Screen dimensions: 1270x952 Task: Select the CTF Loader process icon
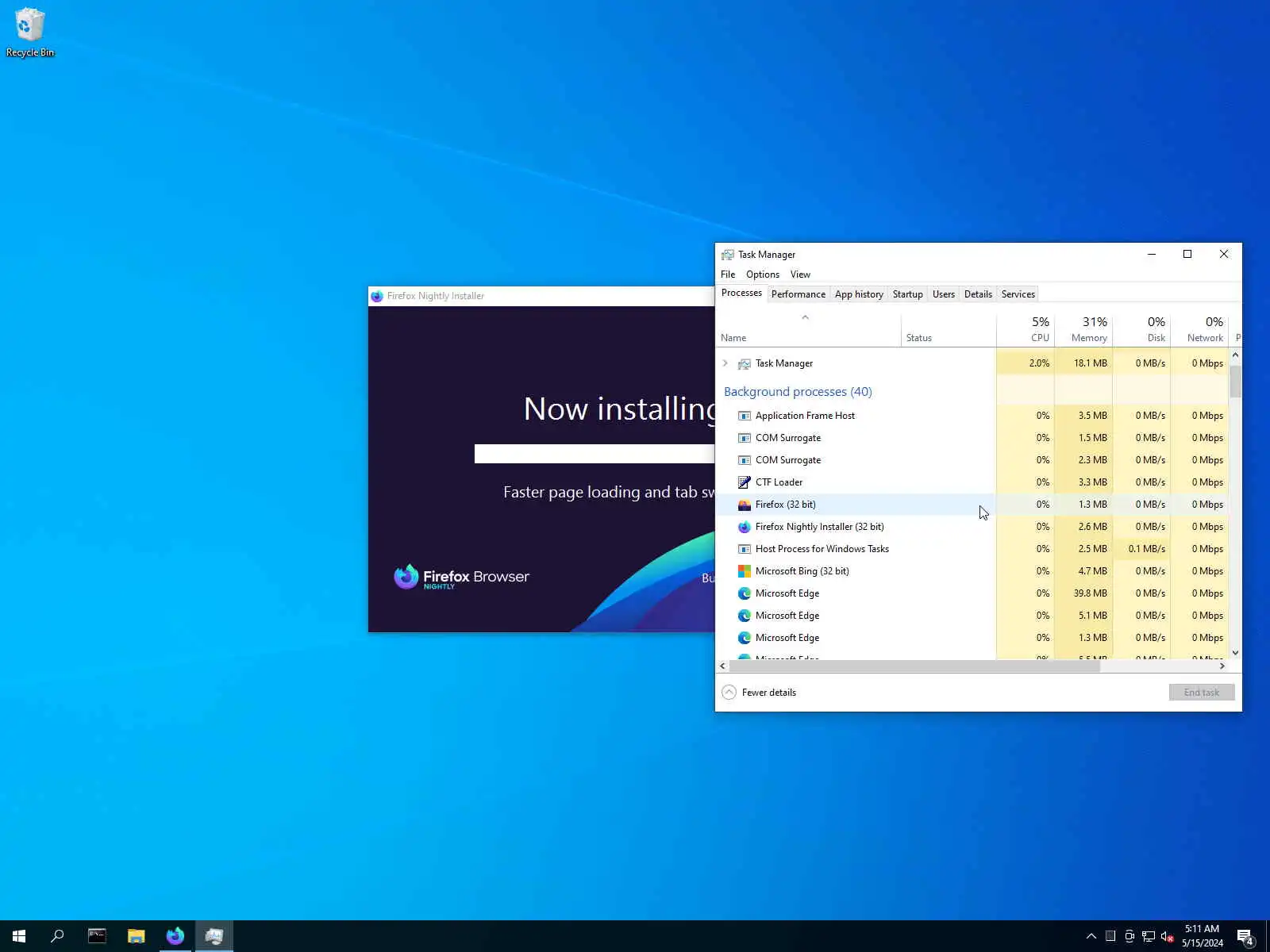pos(744,482)
